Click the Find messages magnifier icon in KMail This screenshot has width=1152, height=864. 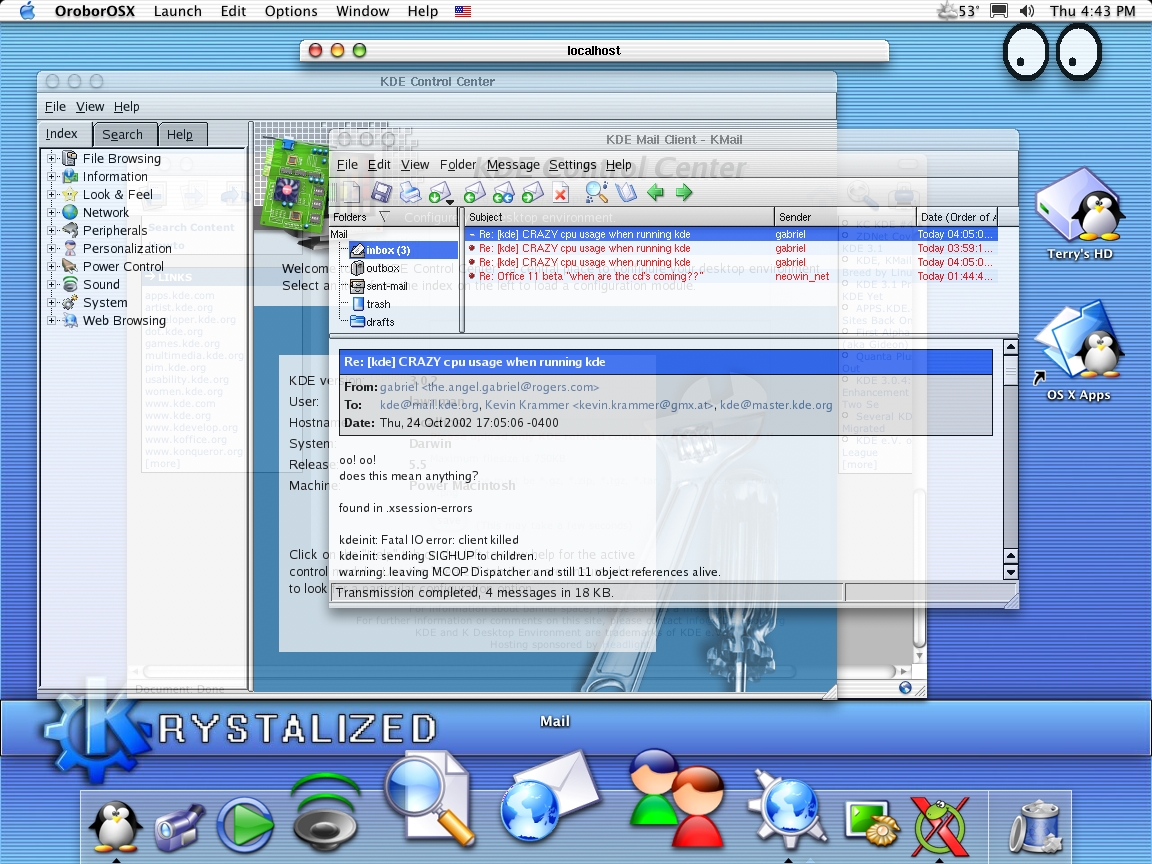[596, 192]
